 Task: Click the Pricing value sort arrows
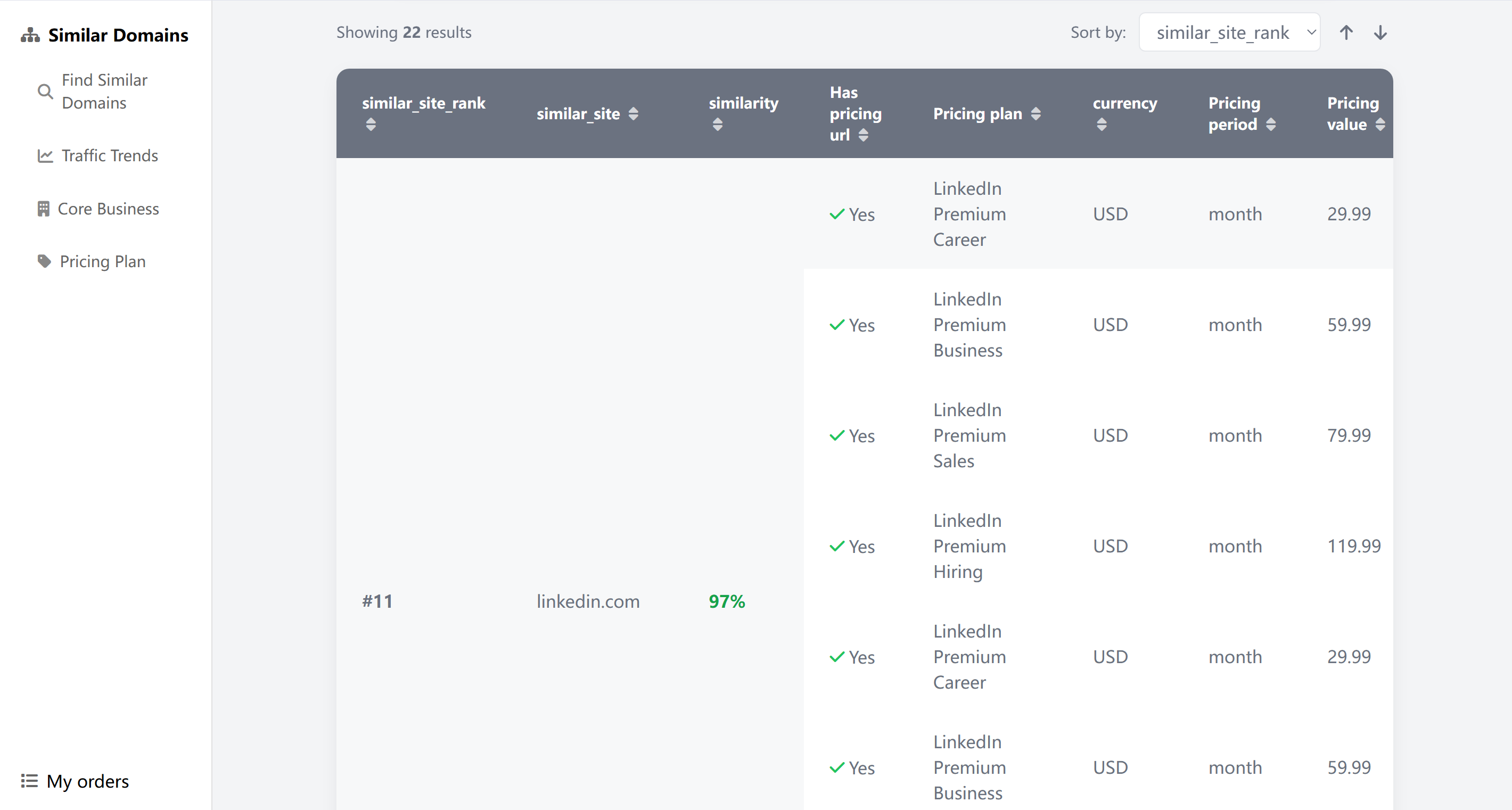pyautogui.click(x=1379, y=125)
